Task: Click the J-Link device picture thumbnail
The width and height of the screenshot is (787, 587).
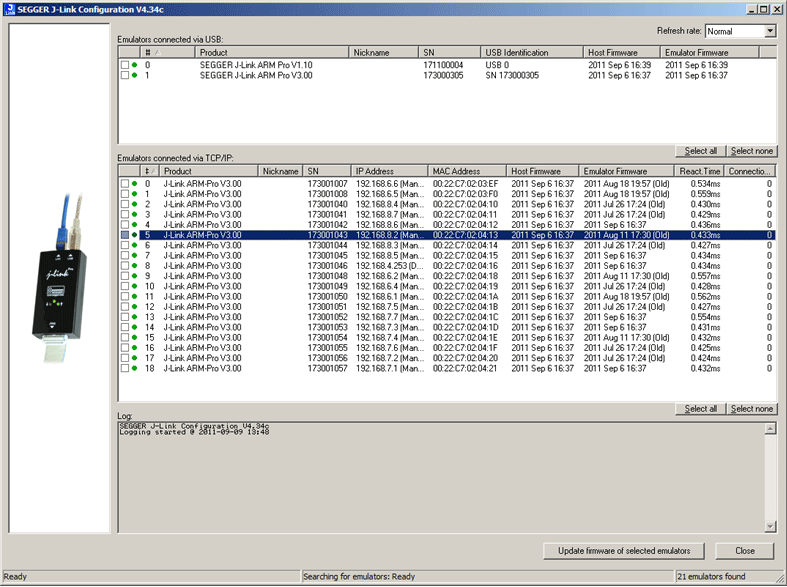Action: [59, 277]
